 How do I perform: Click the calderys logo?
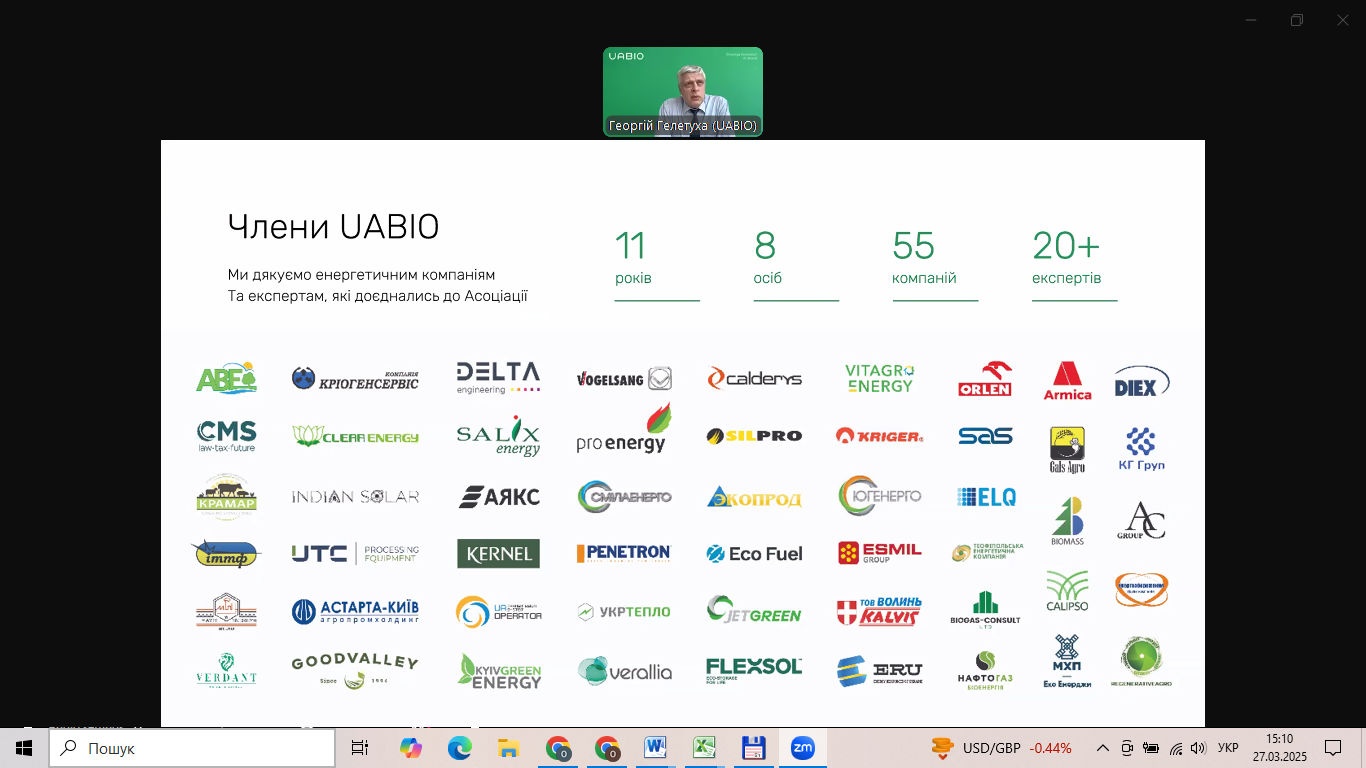(x=755, y=378)
